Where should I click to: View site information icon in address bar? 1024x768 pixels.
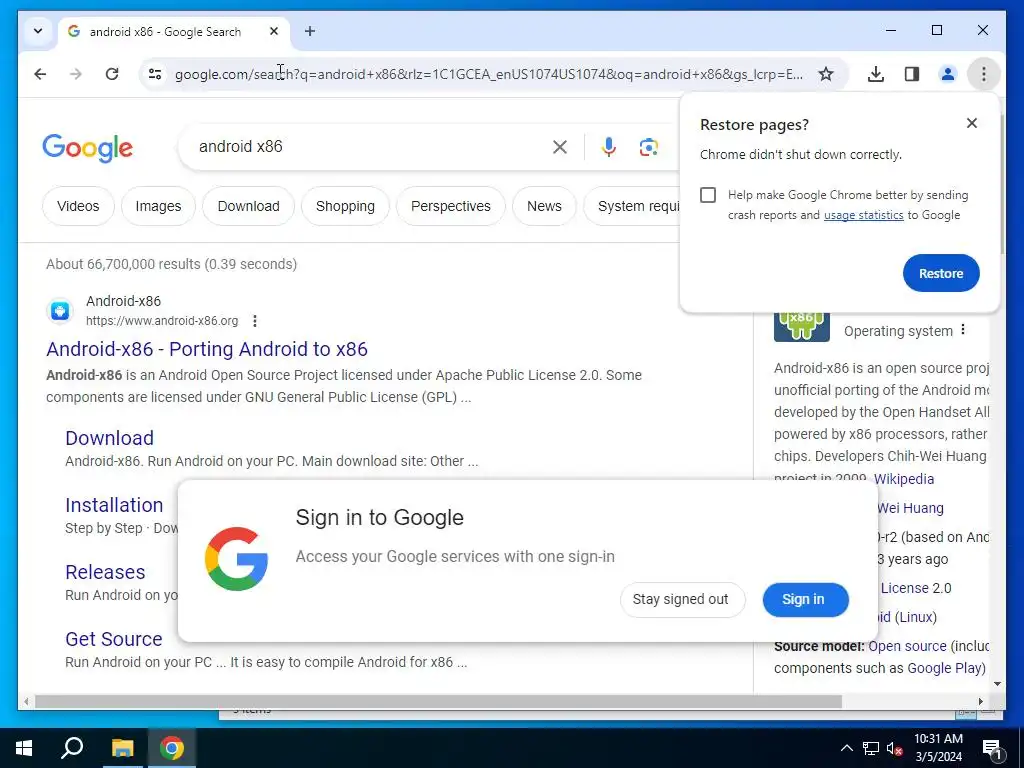tap(155, 74)
